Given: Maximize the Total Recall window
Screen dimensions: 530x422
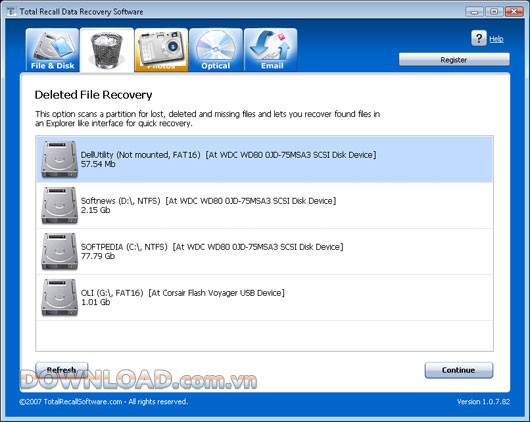Looking at the screenshot, I should pyautogui.click(x=494, y=11).
